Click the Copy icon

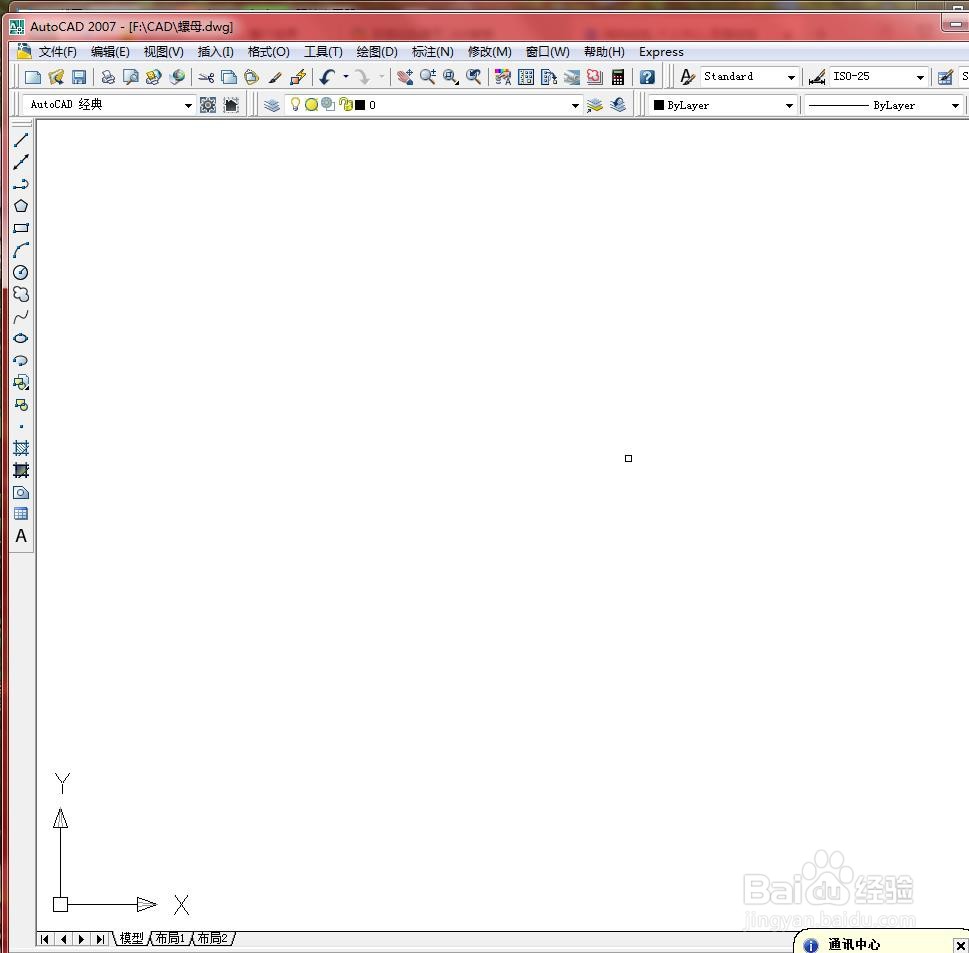point(229,77)
